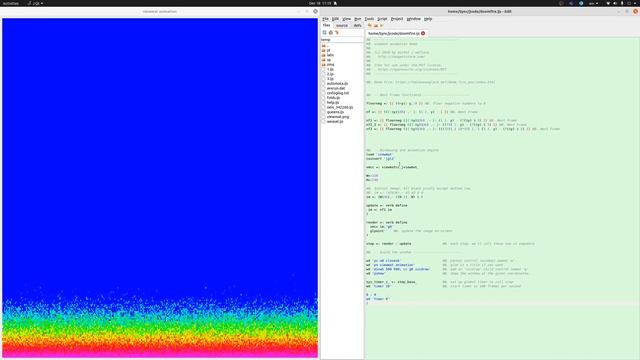Image resolution: width=640 pixels, height=360 pixels.
Task: Open the keyboard language indicator dropdown
Action: tap(593, 3)
